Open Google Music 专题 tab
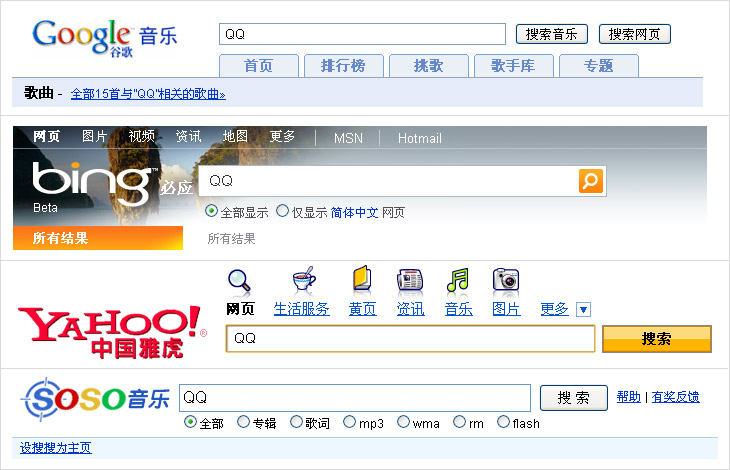The width and height of the screenshot is (730, 470). click(x=599, y=66)
